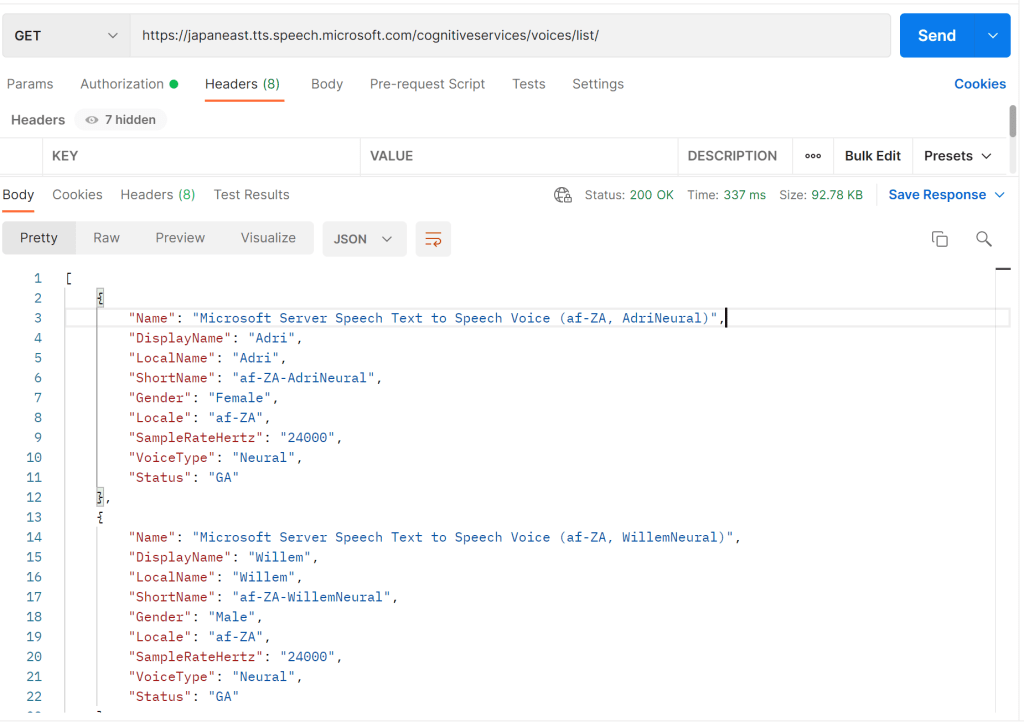This screenshot has height=722, width=1024.
Task: Open the JSON format dropdown
Action: click(x=364, y=239)
